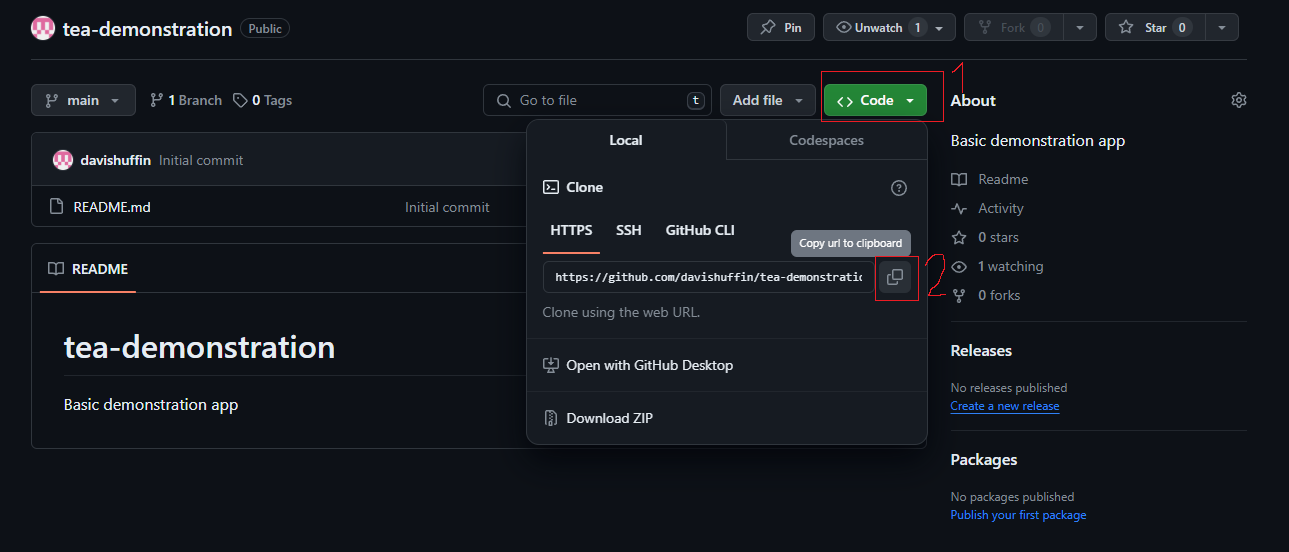1289x552 pixels.
Task: Click the Releases heading
Action: coord(981,350)
